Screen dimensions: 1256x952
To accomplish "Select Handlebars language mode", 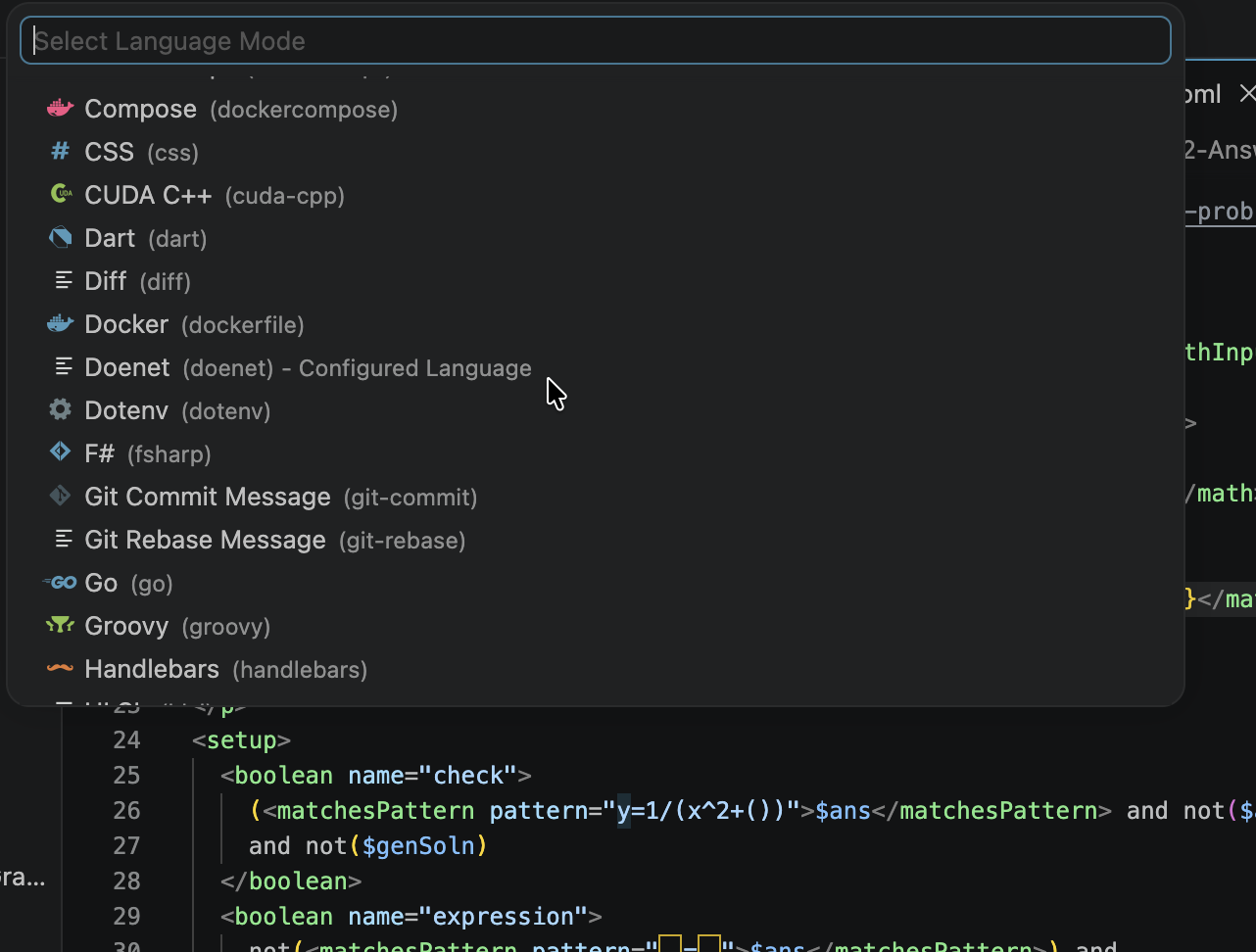I will click(x=595, y=669).
